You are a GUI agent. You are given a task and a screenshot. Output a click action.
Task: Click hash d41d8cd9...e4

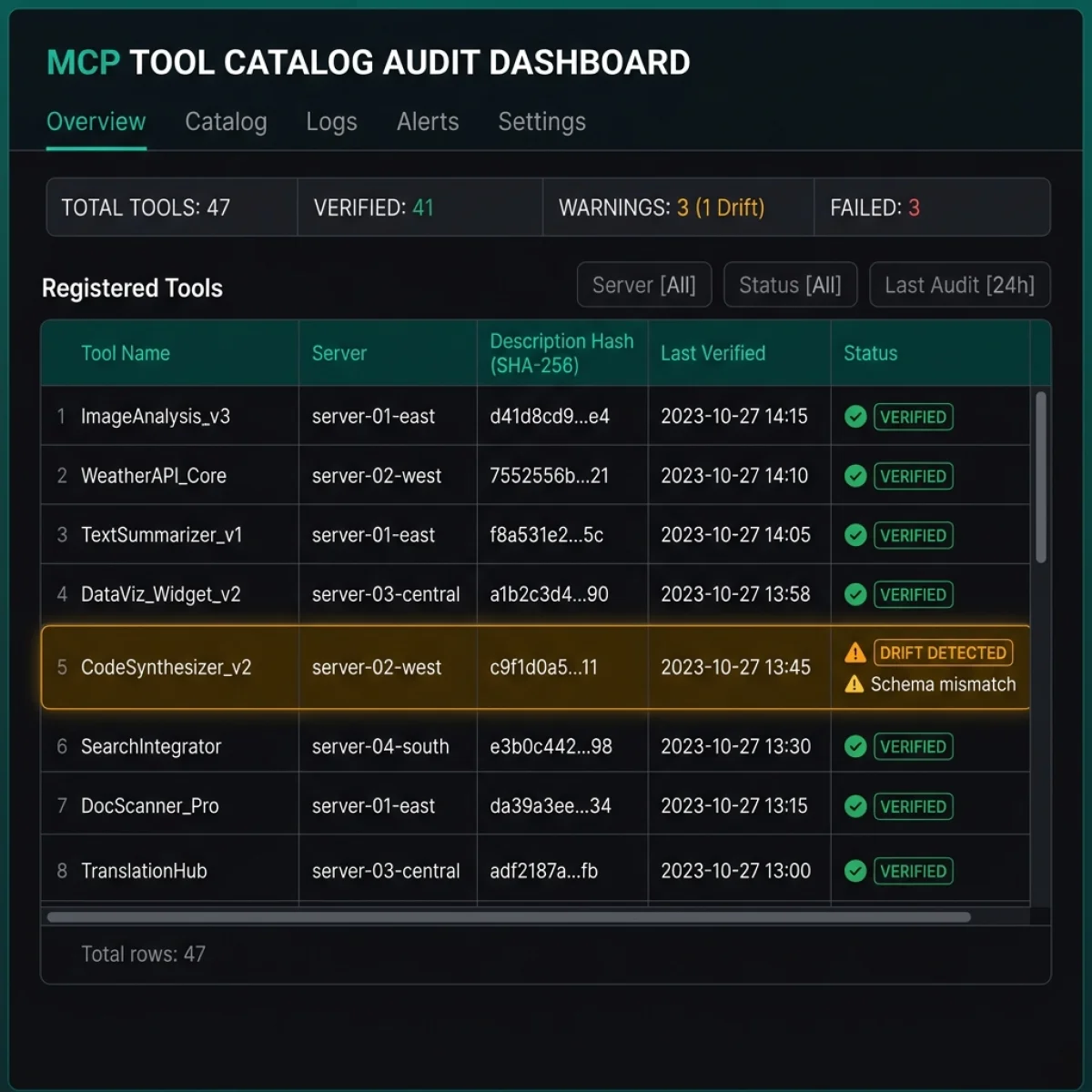coord(550,417)
